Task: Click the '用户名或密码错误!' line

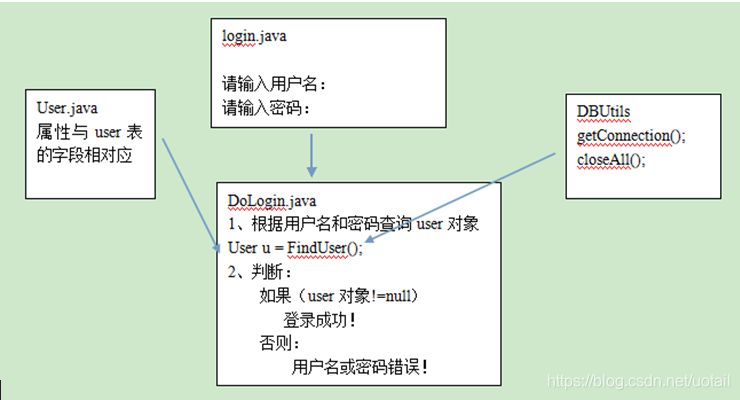Action: point(360,367)
